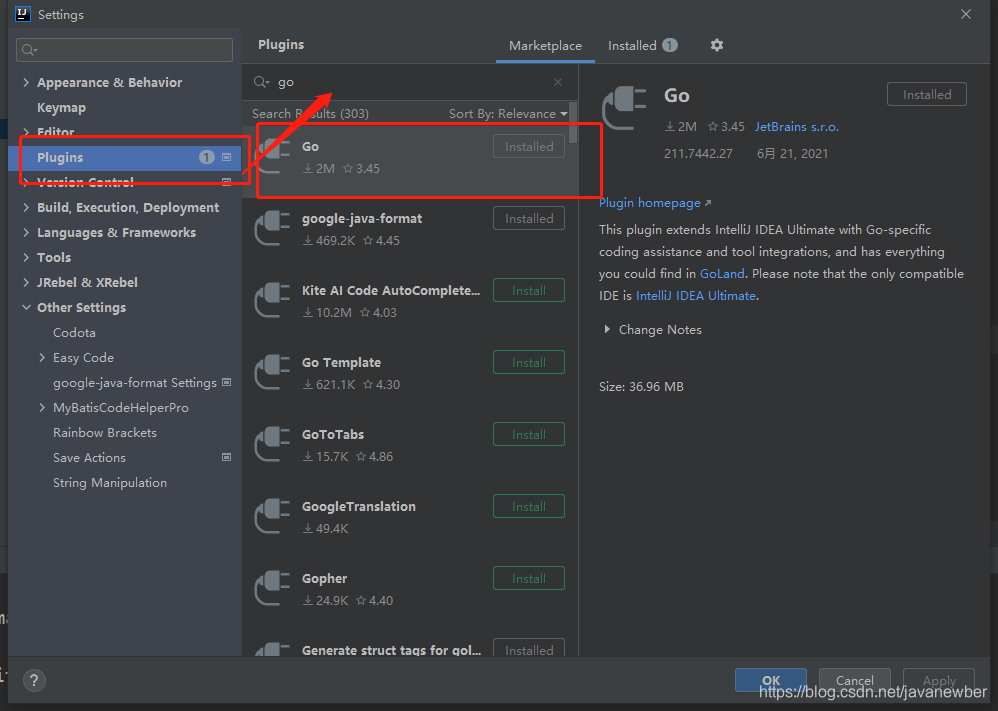Viewport: 998px width, 711px height.
Task: Open Rainbow Brackets settings
Action: point(105,432)
